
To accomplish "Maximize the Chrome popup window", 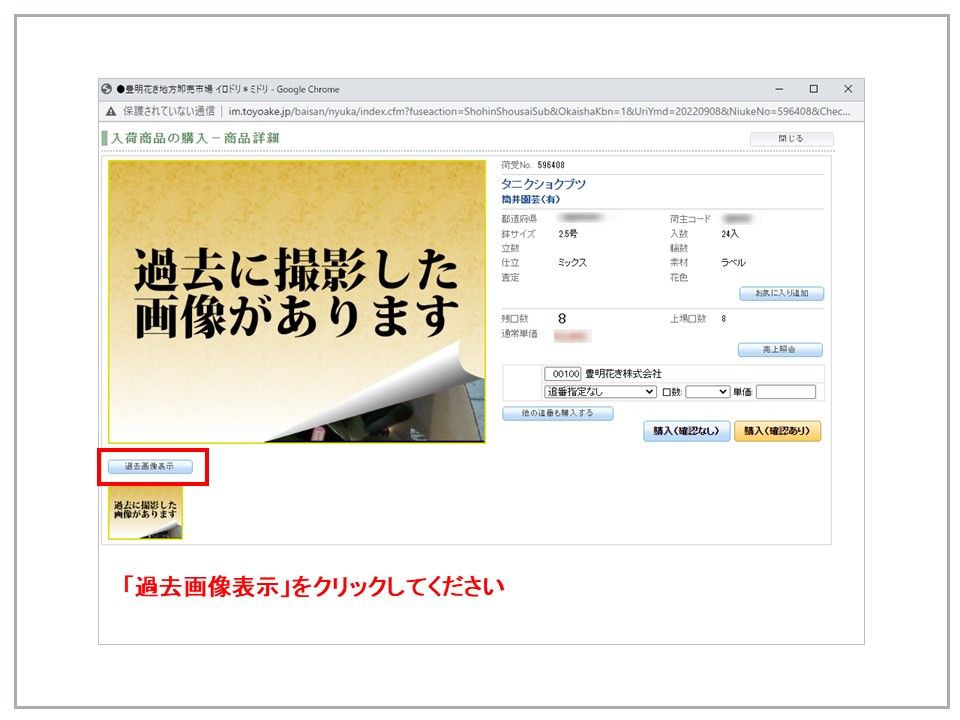I will 813,89.
